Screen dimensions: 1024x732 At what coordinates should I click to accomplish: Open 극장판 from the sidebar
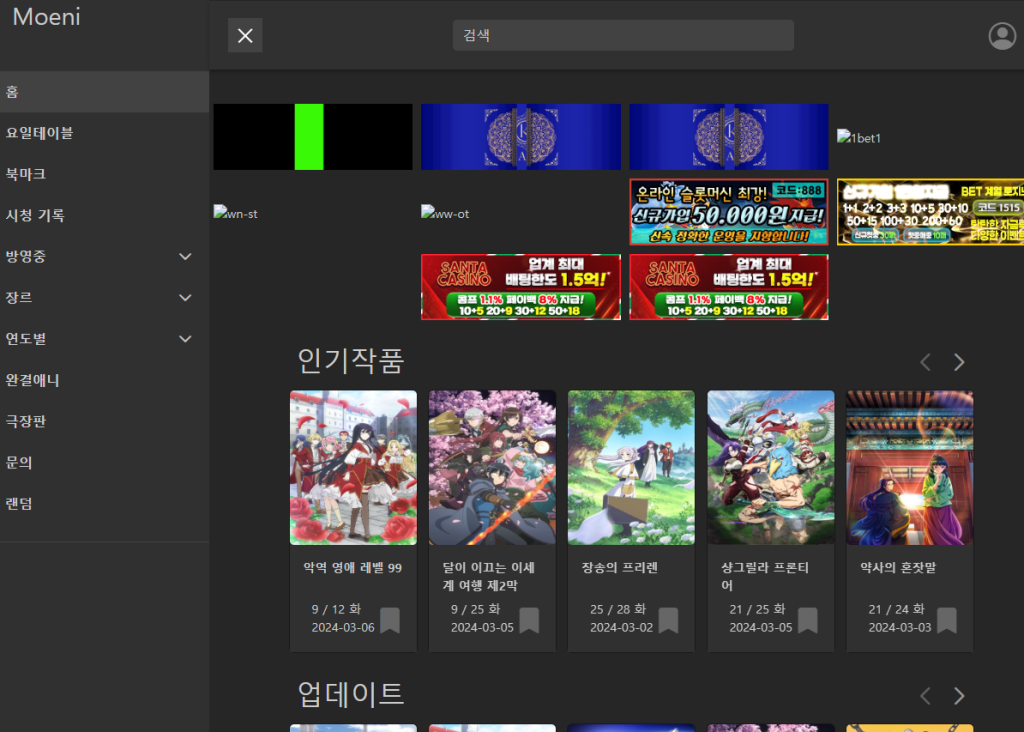point(104,421)
